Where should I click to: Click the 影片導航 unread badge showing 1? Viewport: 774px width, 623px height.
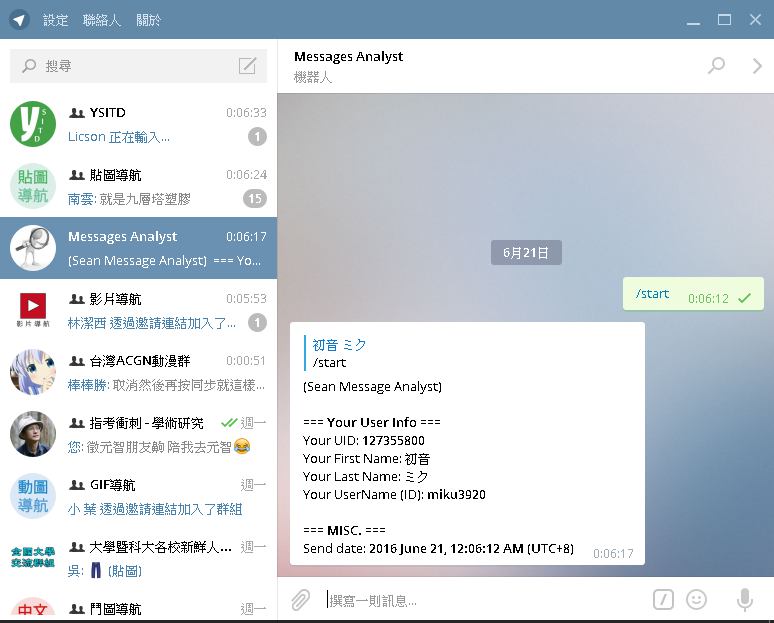(x=257, y=322)
